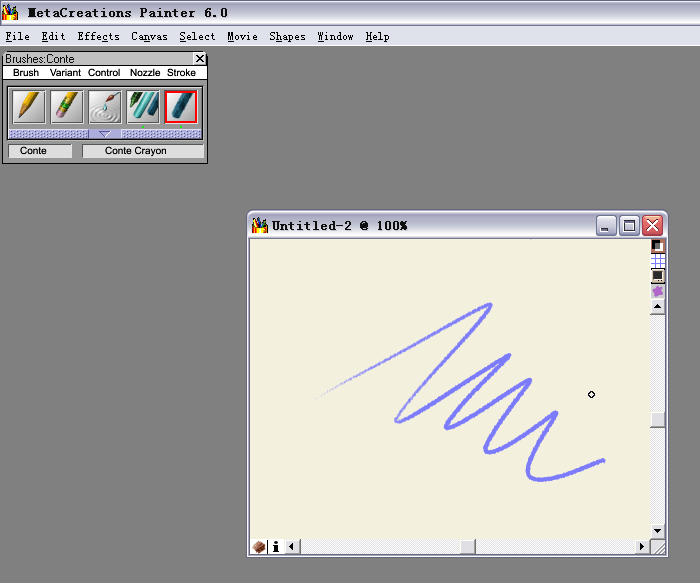Image resolution: width=700 pixels, height=583 pixels.
Task: Click the info 'i' icon in document window
Action: (276, 546)
